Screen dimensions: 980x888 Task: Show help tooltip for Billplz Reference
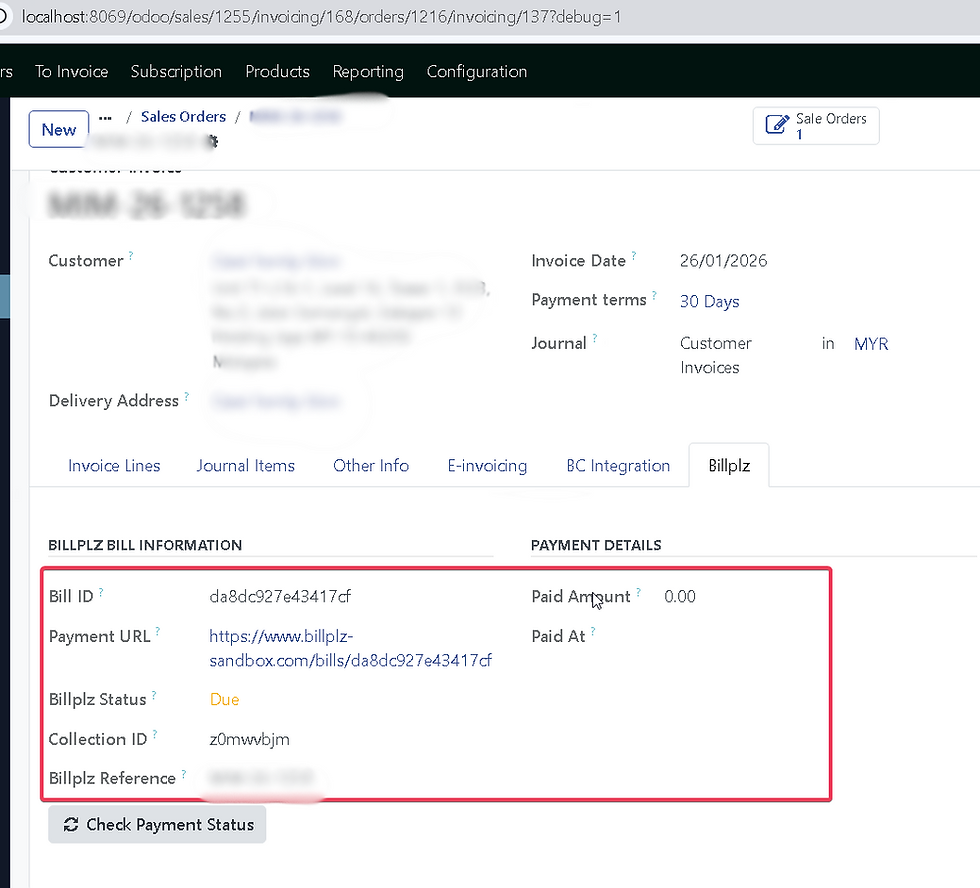coord(184,773)
